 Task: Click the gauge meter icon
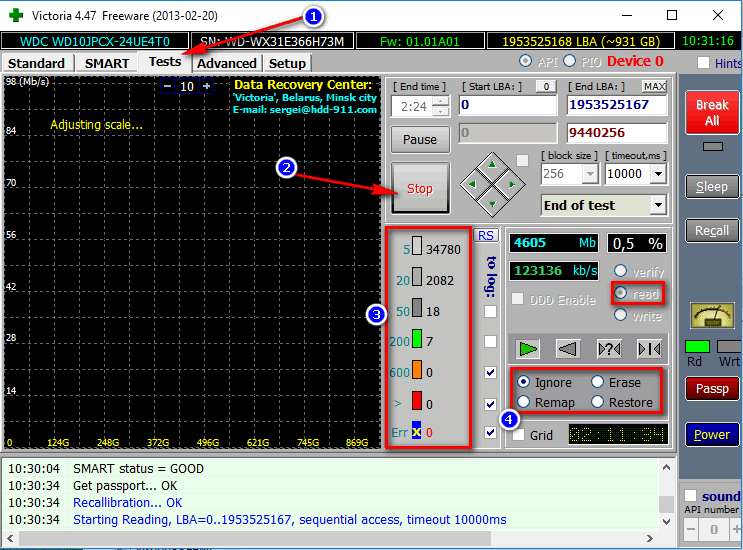point(713,316)
